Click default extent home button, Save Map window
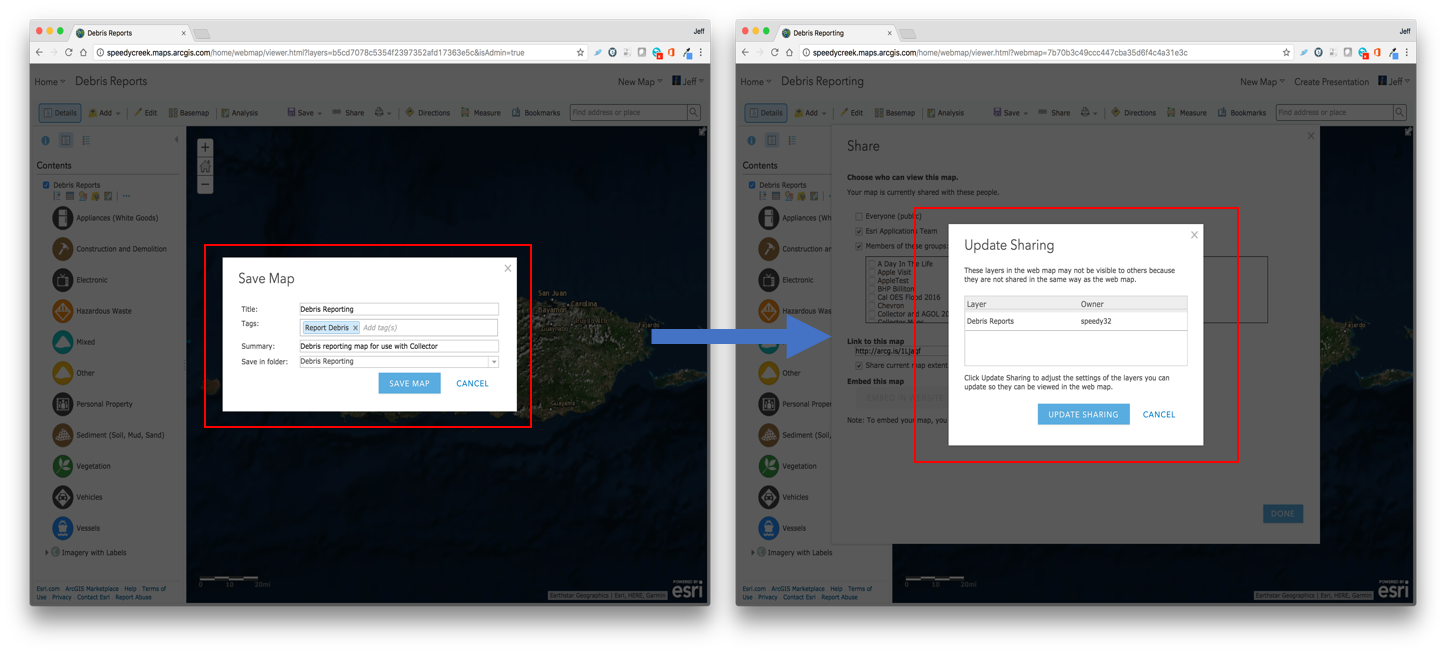1446x654 pixels. pos(205,166)
